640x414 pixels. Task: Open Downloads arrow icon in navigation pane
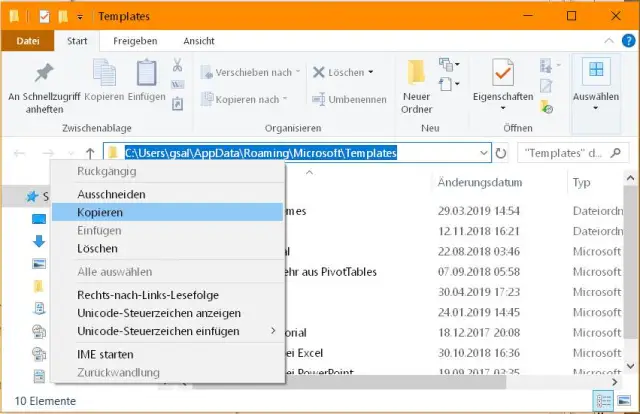pos(39,241)
